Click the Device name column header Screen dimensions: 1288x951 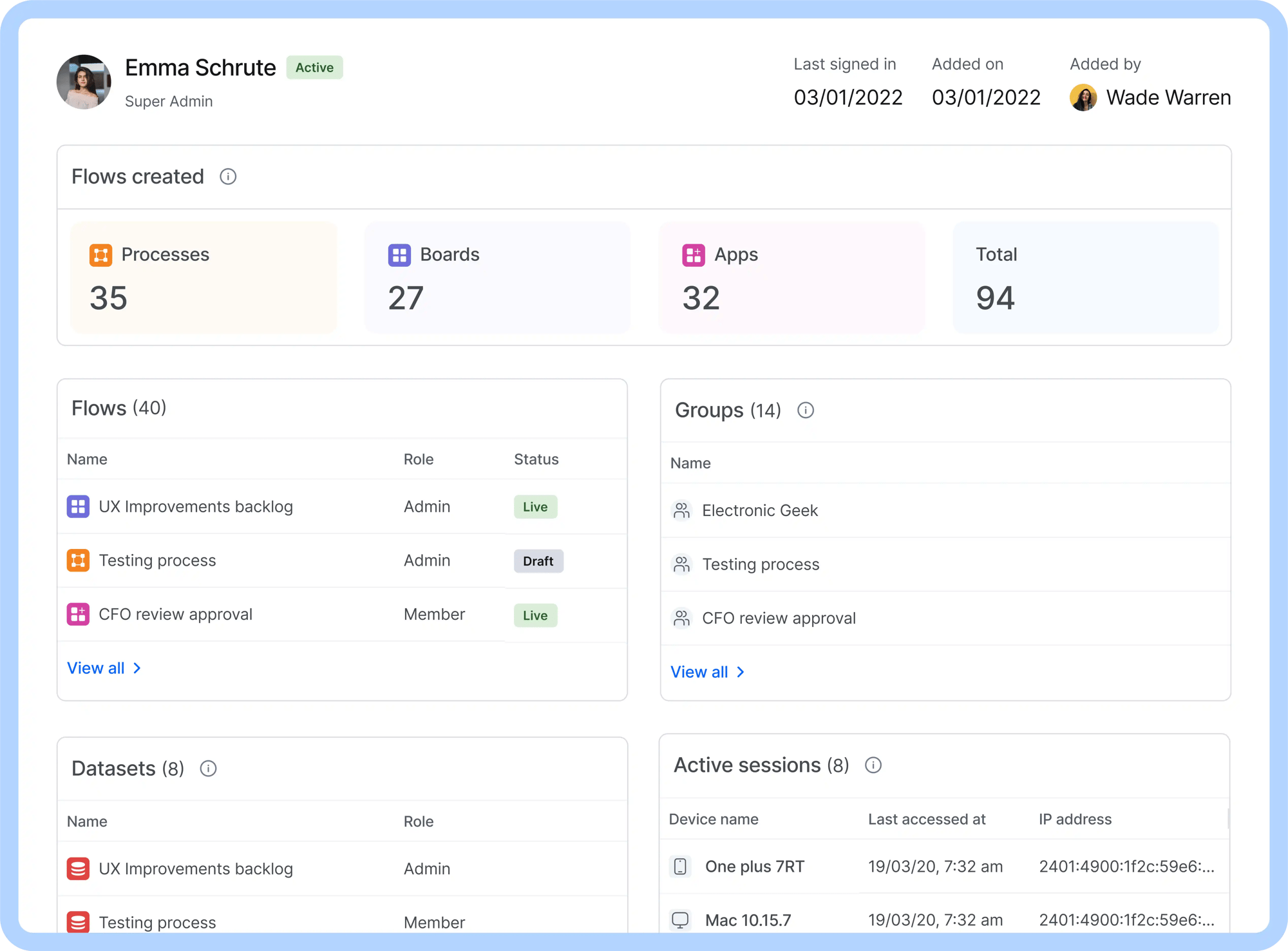(x=714, y=819)
